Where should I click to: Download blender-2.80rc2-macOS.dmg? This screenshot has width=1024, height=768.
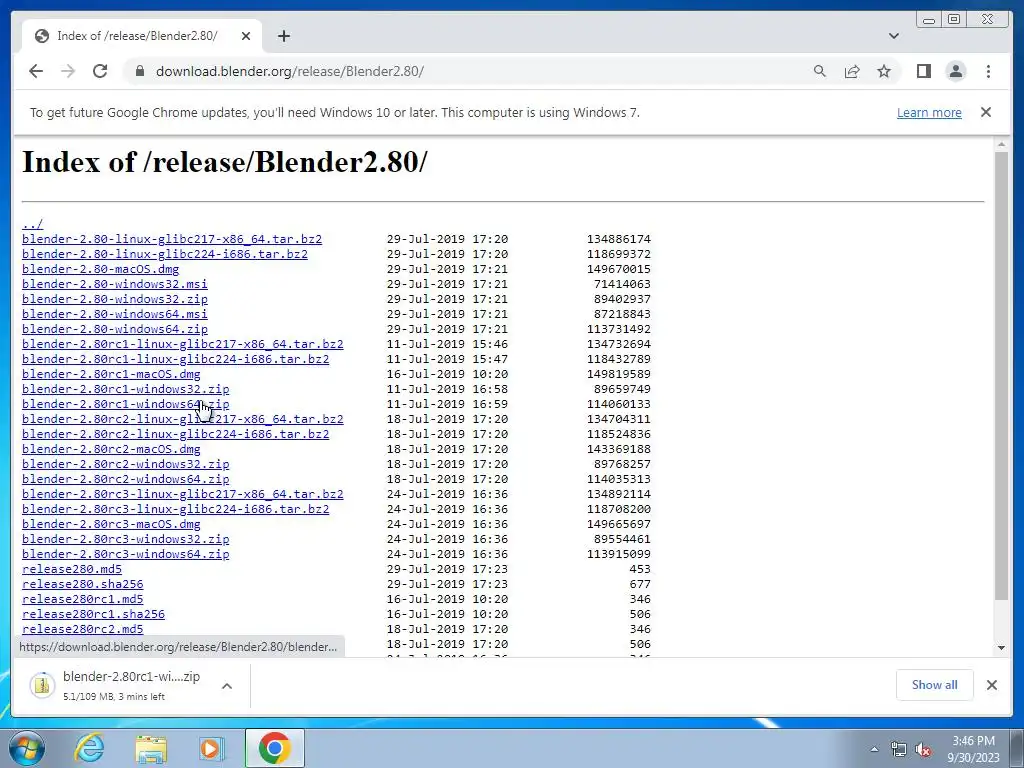click(x=111, y=449)
